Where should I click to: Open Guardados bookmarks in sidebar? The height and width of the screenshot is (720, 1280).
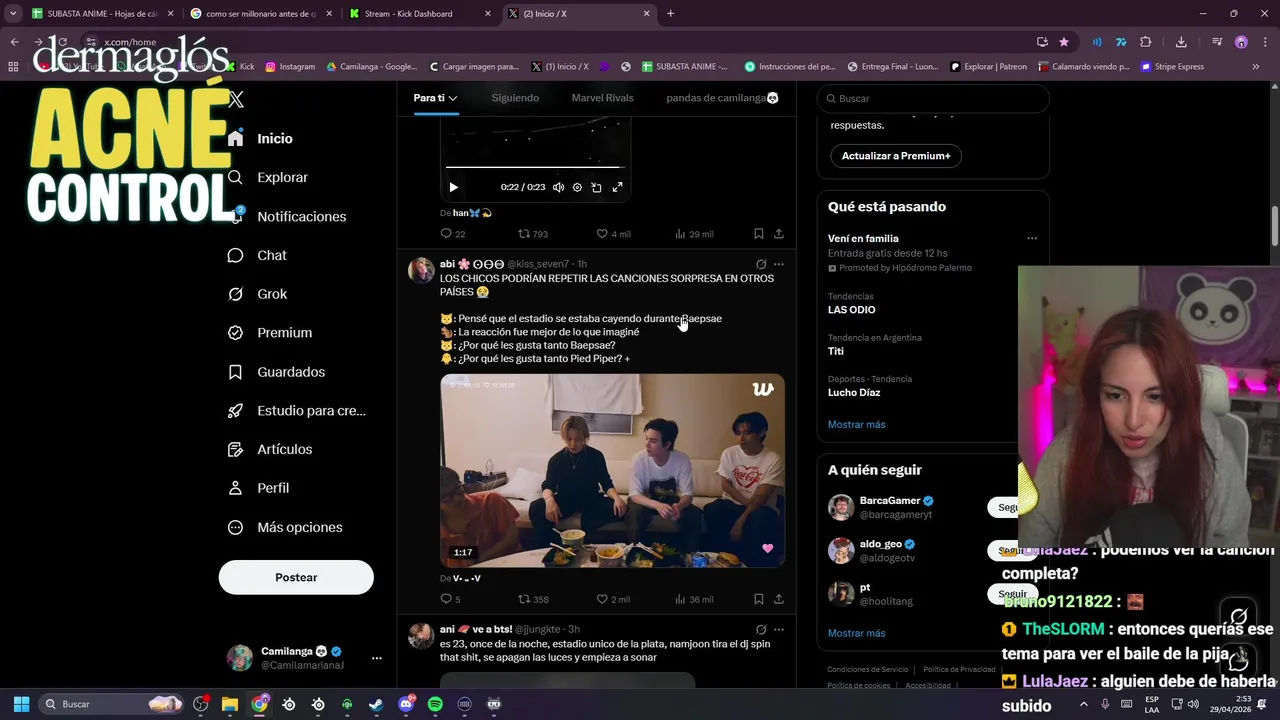[x=277, y=372]
